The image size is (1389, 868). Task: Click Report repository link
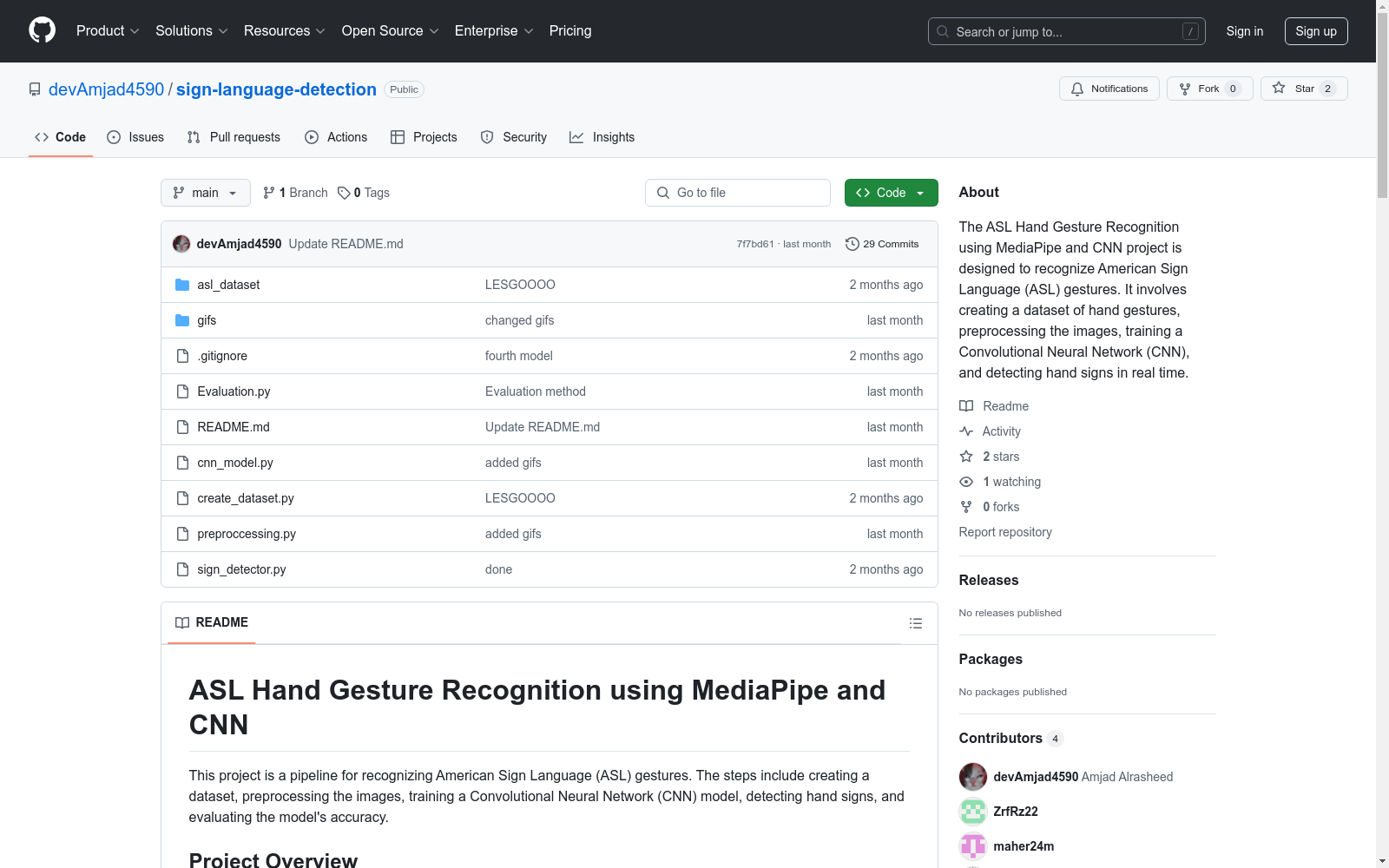[1005, 532]
